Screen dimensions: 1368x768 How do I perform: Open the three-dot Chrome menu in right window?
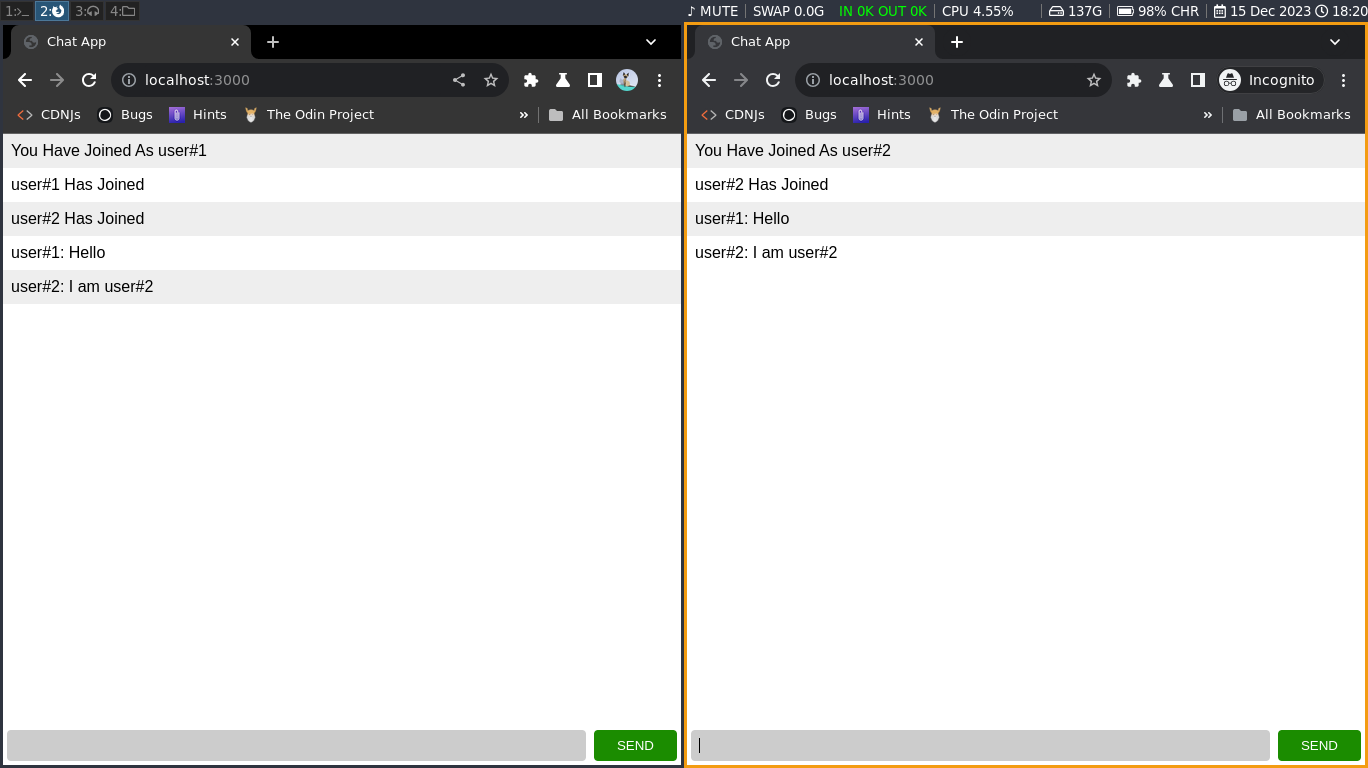click(x=1343, y=80)
